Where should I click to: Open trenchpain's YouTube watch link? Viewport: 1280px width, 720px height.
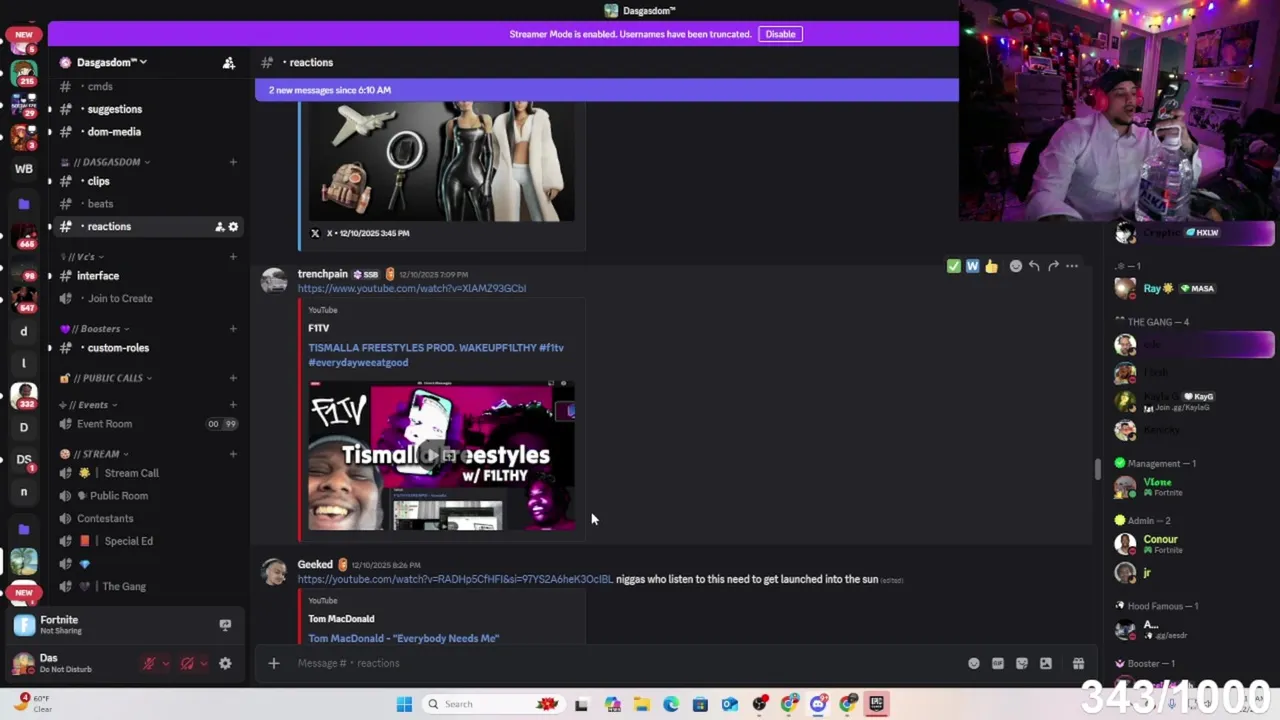click(411, 288)
